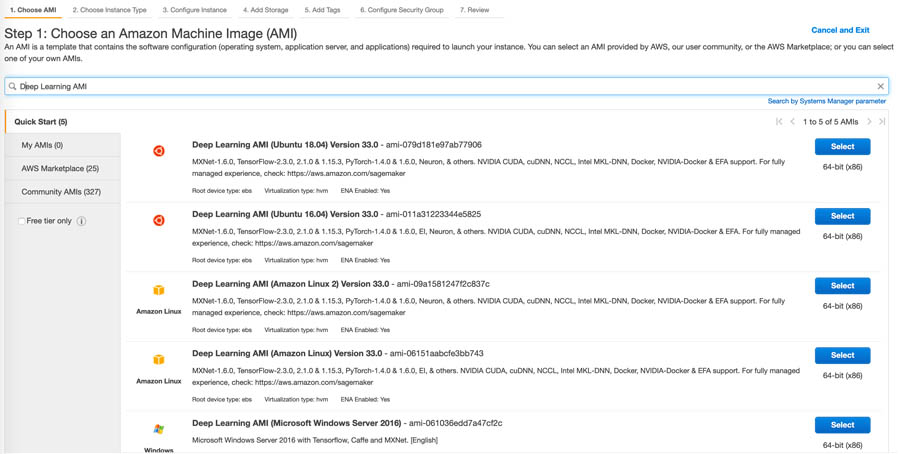Image resolution: width=900 pixels, height=454 pixels.
Task: Click the 1 to 5 of 5 AMIs text
Action: (831, 122)
